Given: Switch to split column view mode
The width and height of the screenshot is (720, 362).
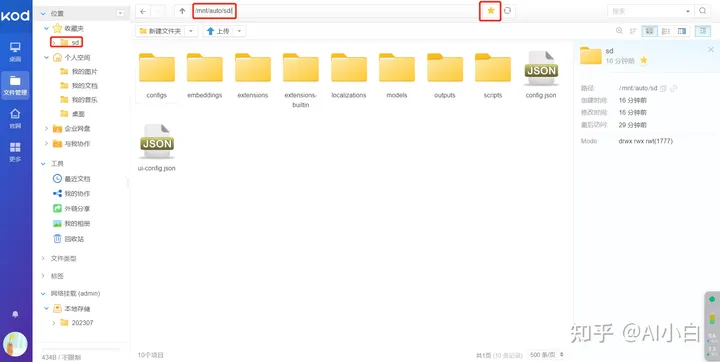Looking at the screenshot, I should 682,31.
